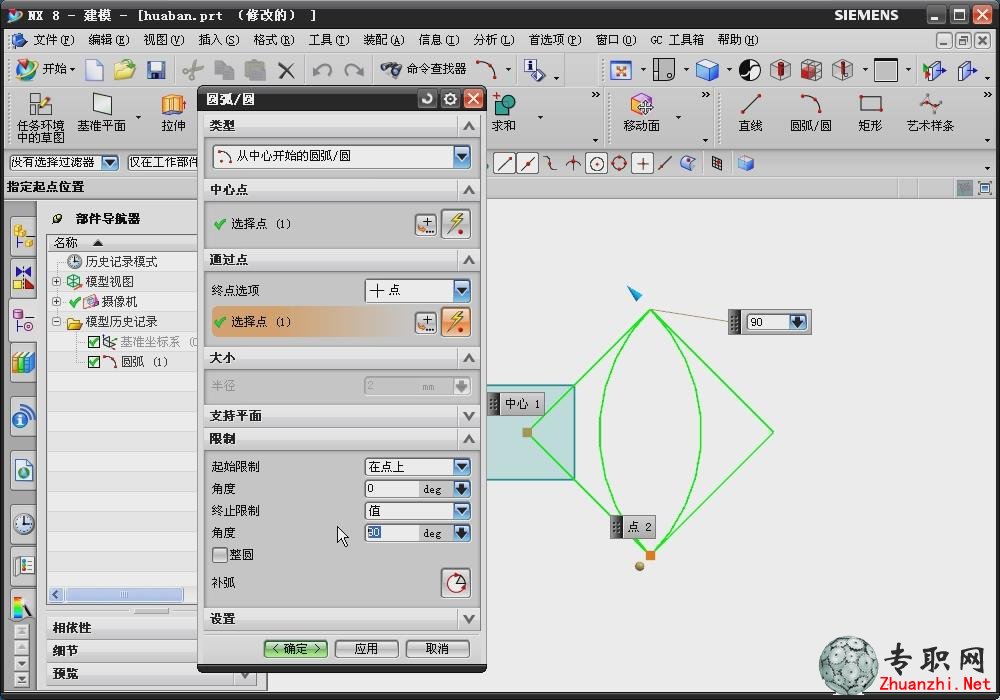
Task: Click the Apply (应用) button
Action: click(x=366, y=649)
